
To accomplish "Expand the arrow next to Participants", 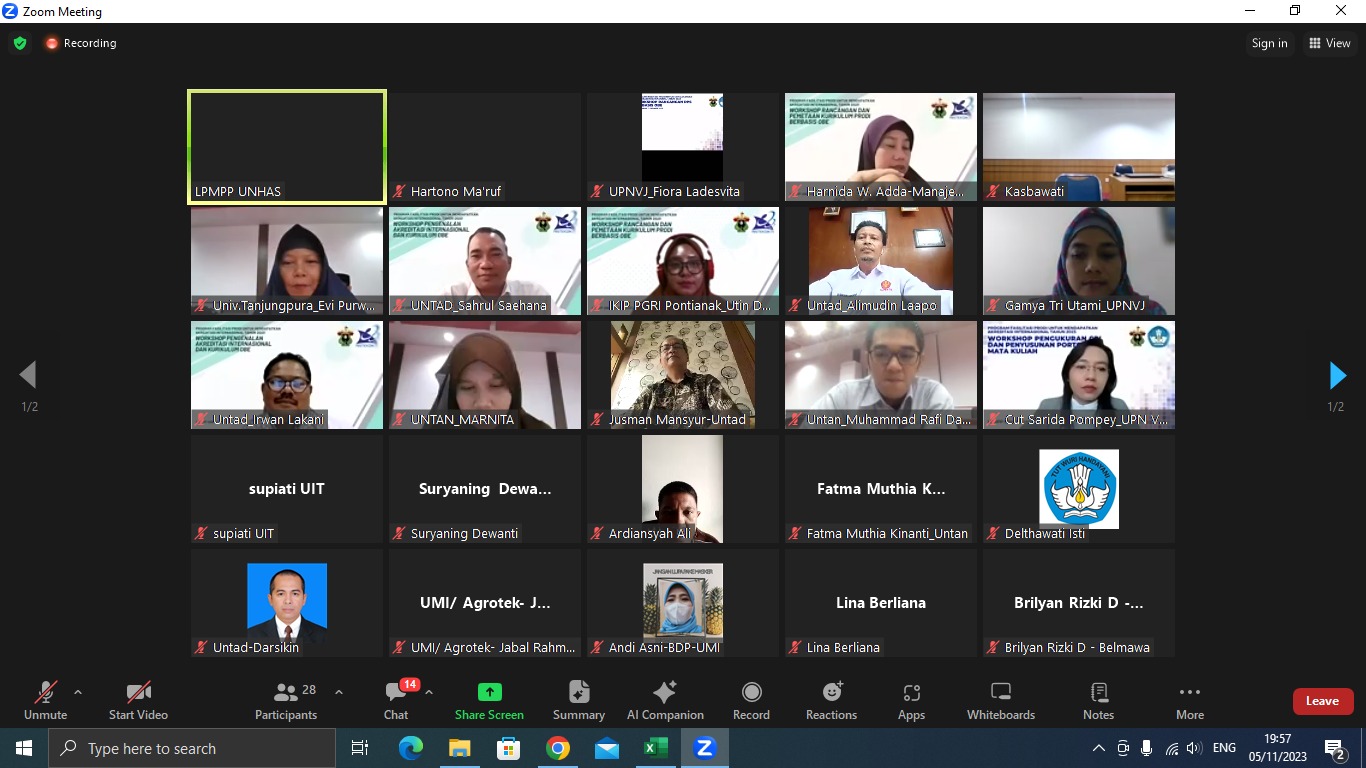I will tap(339, 692).
